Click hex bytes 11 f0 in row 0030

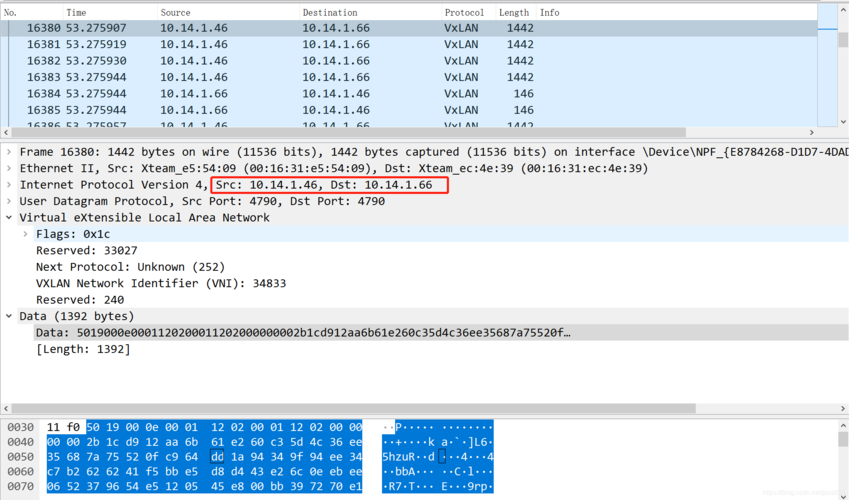coord(64,427)
